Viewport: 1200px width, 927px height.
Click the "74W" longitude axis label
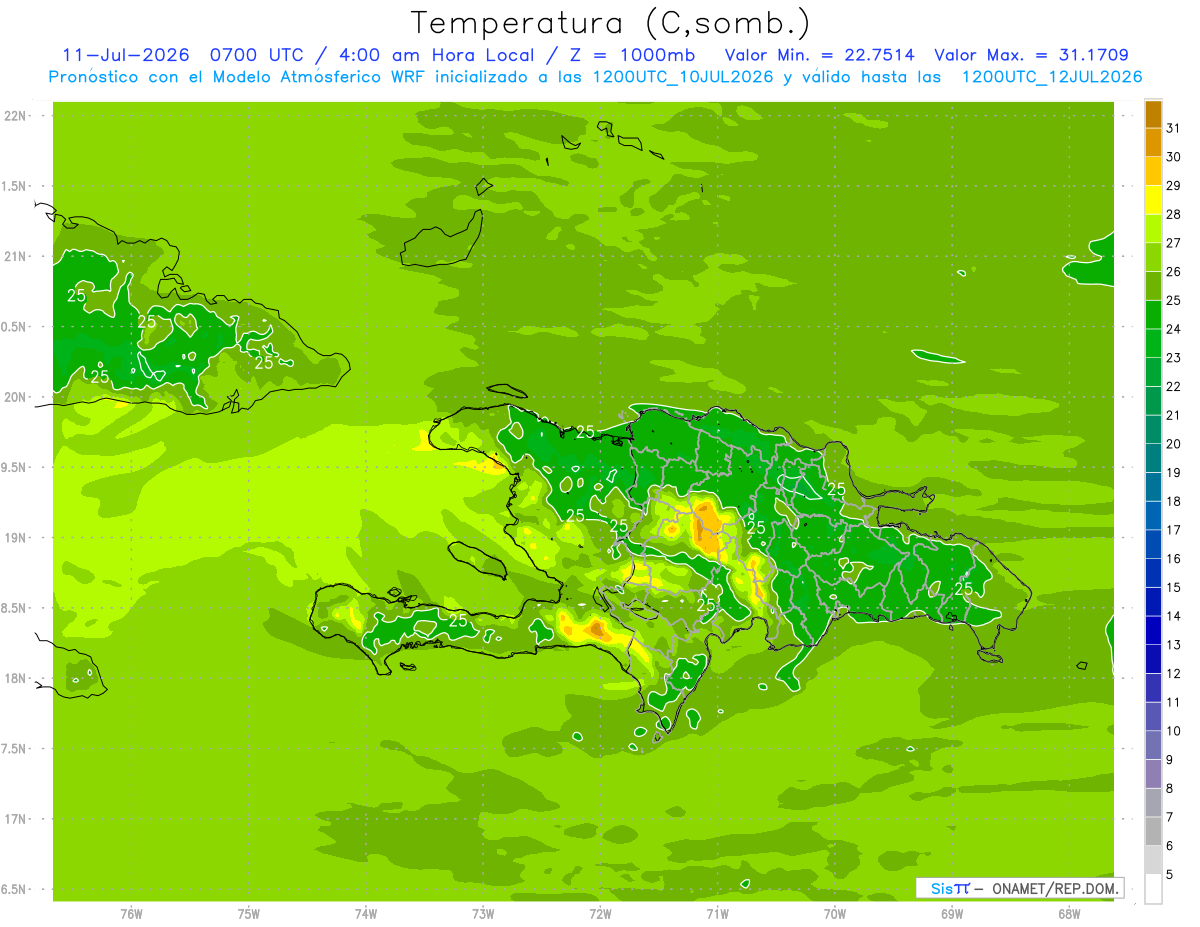click(366, 913)
